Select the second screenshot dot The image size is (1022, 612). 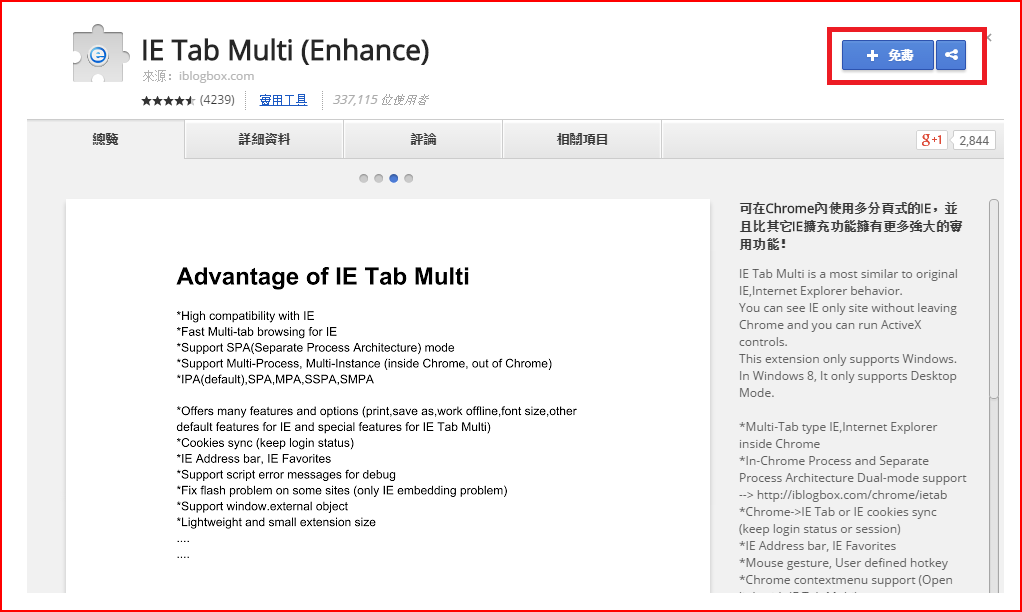click(379, 178)
